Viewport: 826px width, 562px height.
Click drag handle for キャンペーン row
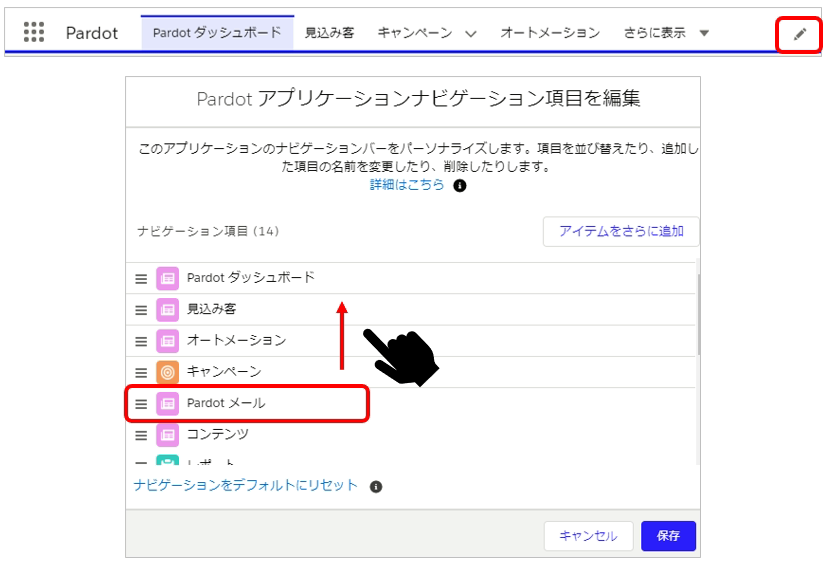(x=141, y=373)
